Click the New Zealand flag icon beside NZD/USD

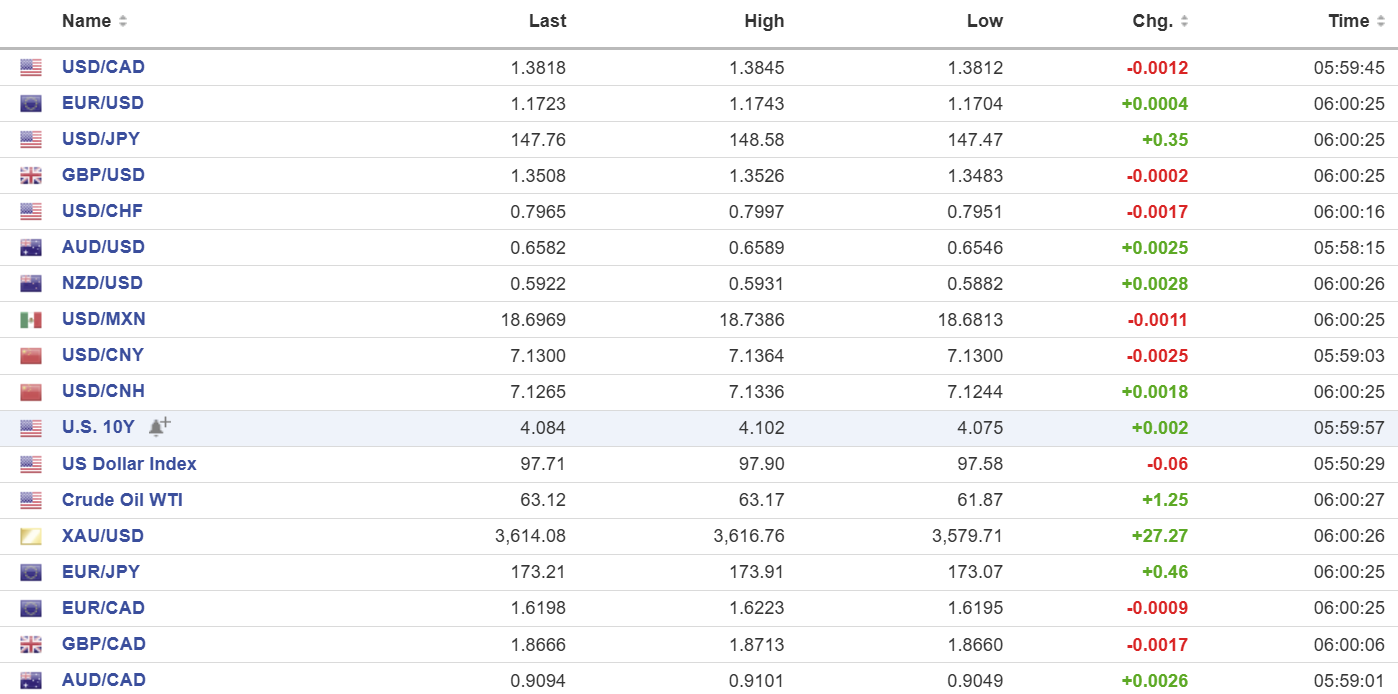tap(31, 284)
